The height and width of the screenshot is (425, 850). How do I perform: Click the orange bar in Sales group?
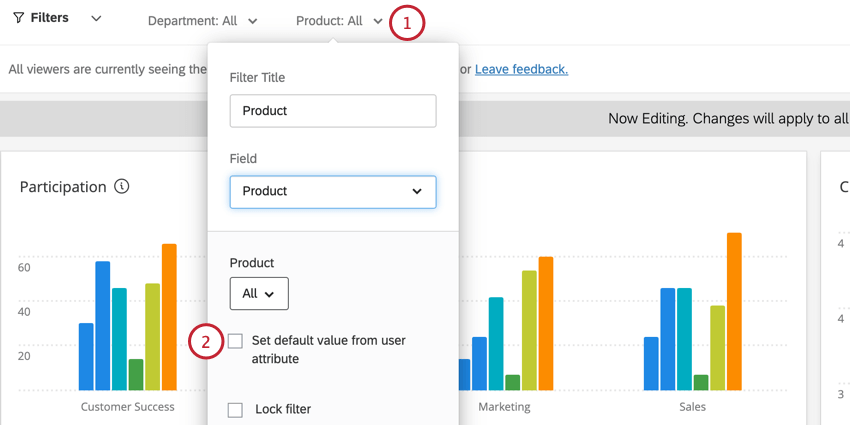[734, 311]
